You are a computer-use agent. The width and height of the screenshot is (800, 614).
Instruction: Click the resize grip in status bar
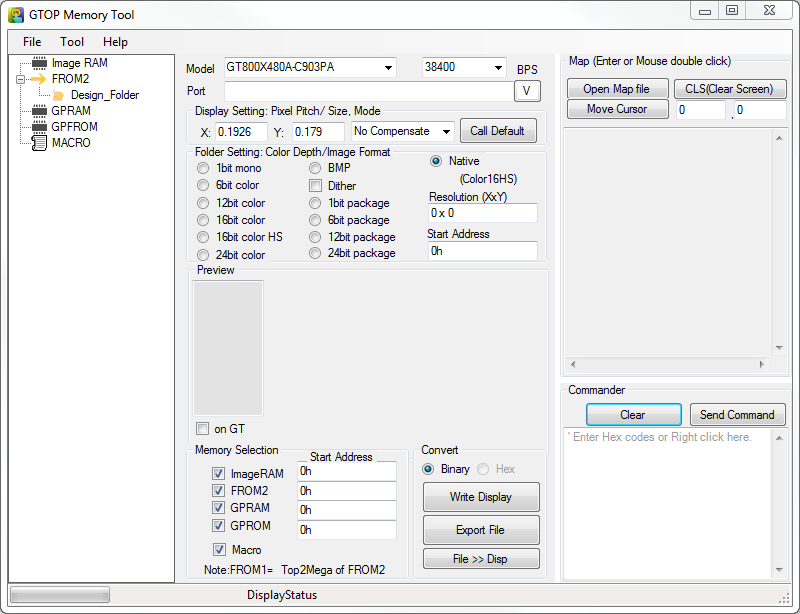coord(784,596)
